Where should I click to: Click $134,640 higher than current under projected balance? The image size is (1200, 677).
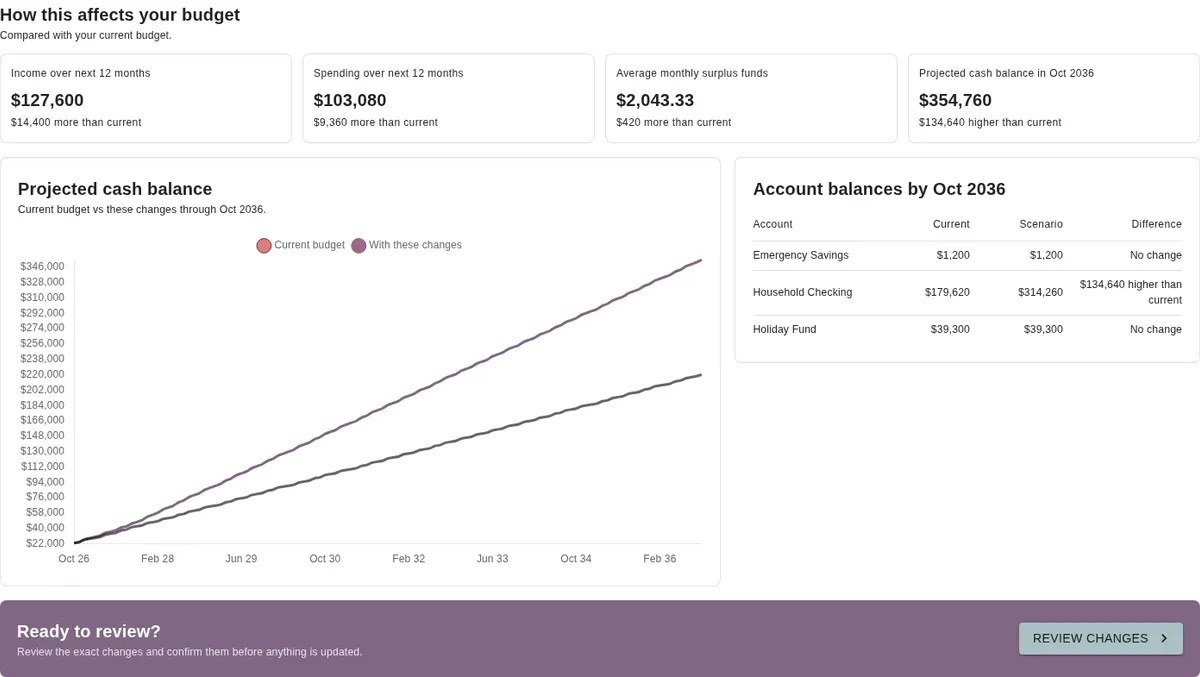pos(990,122)
